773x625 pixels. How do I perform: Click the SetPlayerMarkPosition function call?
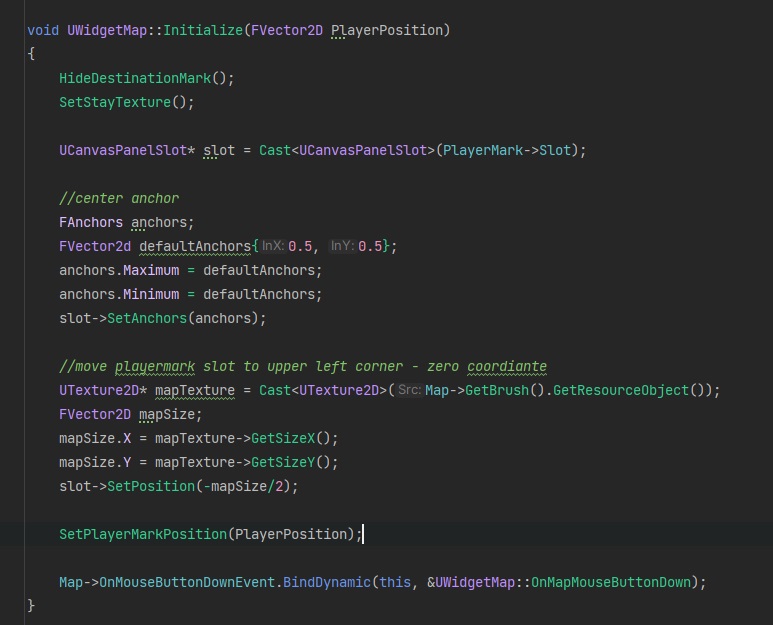(143, 534)
